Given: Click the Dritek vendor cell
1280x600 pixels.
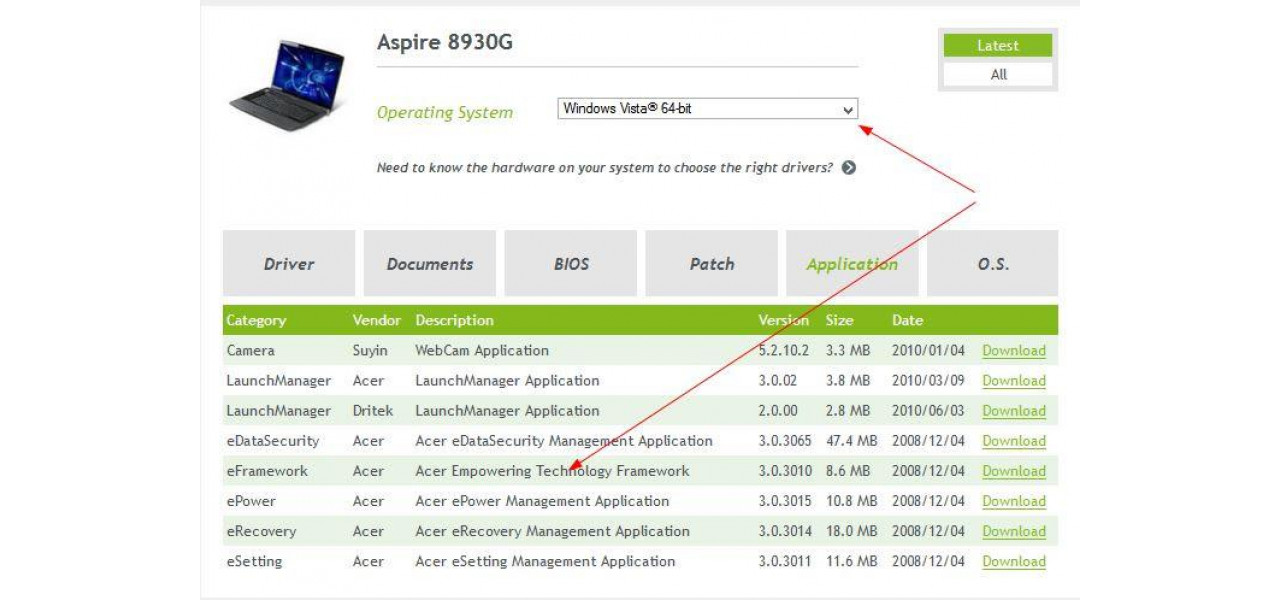Looking at the screenshot, I should [372, 411].
